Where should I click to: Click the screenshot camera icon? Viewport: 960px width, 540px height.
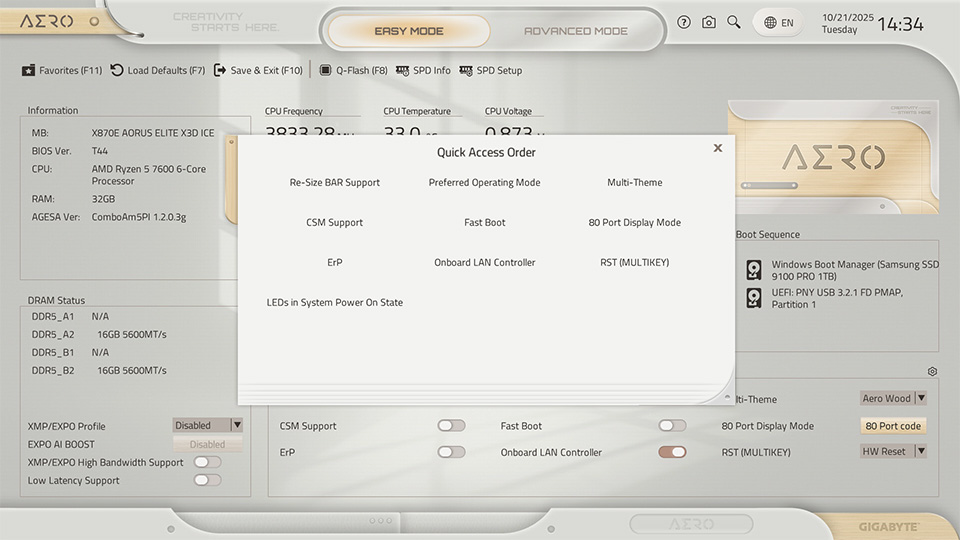709,22
